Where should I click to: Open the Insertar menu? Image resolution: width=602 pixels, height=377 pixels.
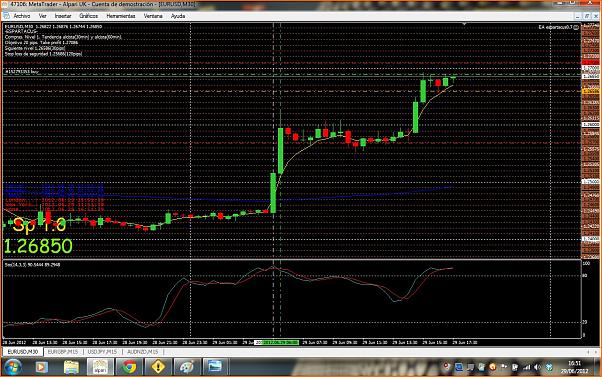click(x=63, y=16)
